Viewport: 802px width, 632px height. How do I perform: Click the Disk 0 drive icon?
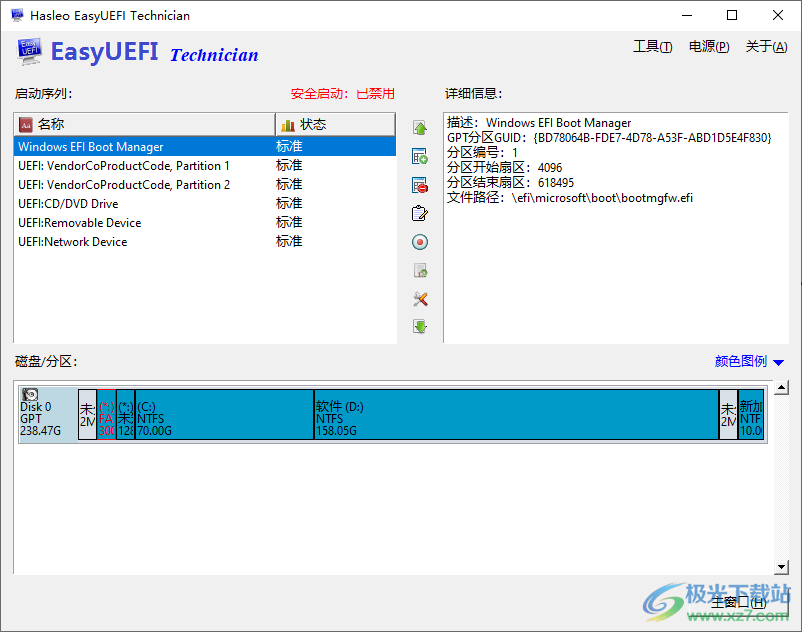coord(30,394)
